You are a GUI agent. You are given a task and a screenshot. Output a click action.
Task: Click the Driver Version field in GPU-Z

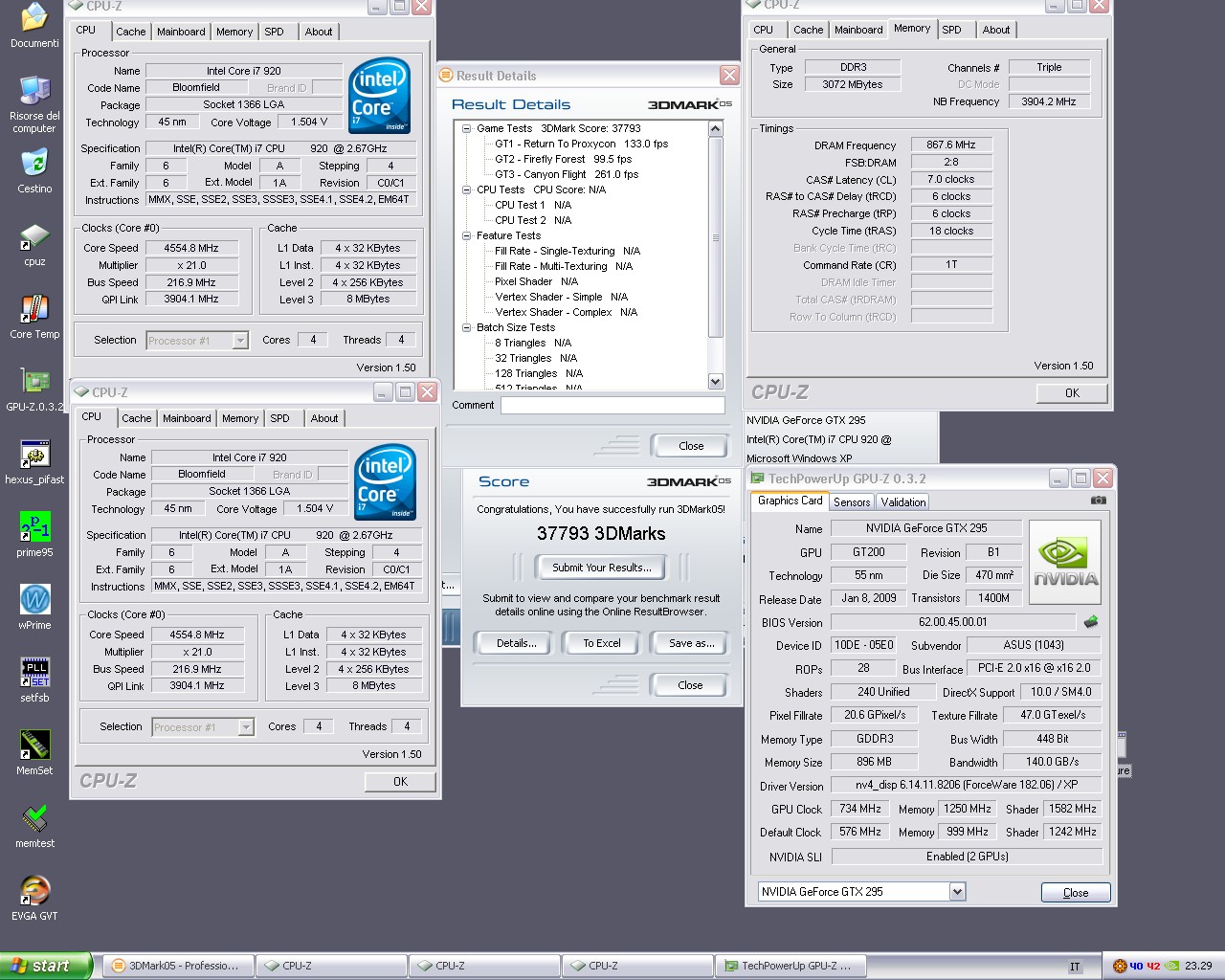pos(967,785)
